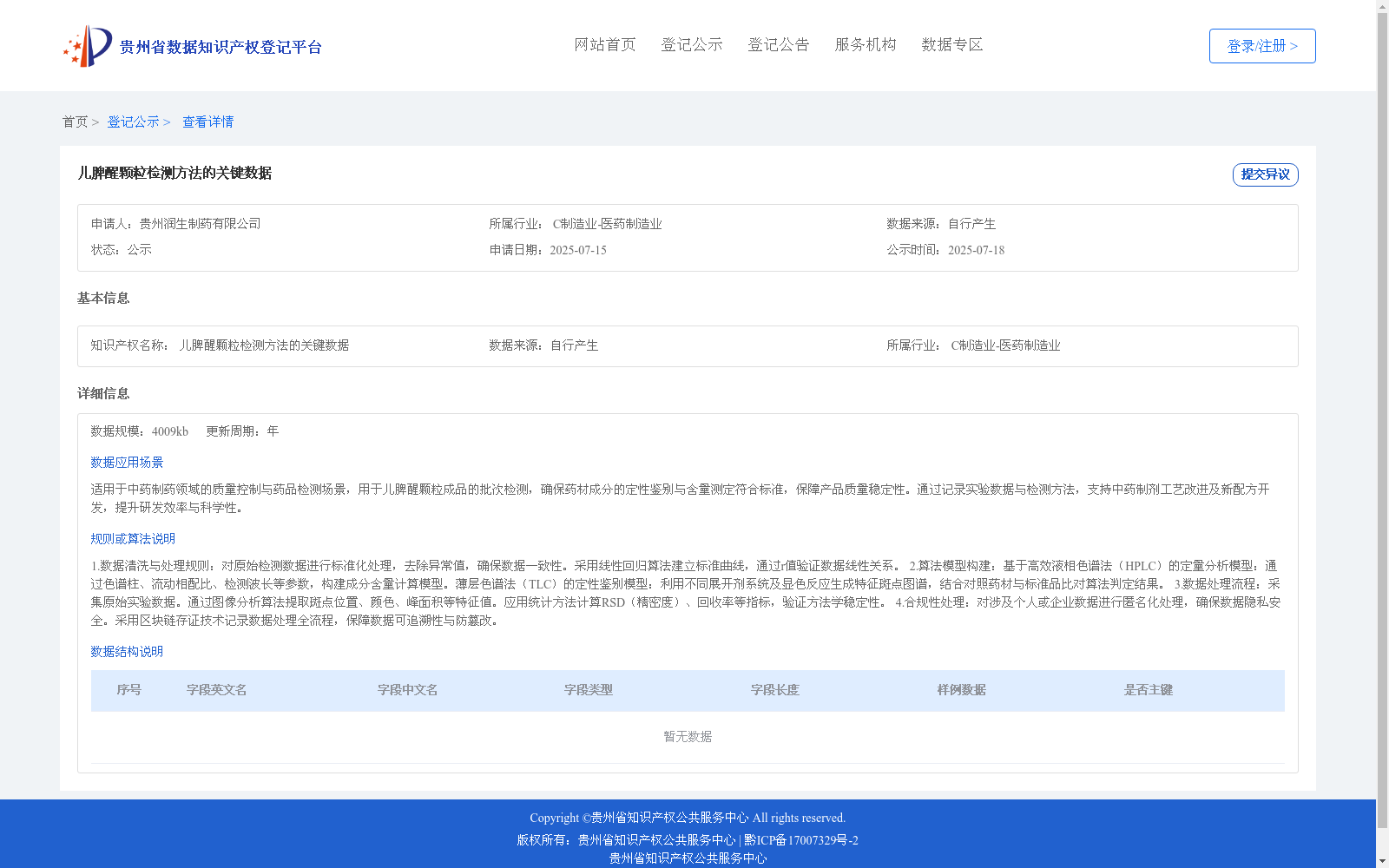Click the scrollbar down arrow
The width and height of the screenshot is (1389, 868).
click(x=1382, y=861)
